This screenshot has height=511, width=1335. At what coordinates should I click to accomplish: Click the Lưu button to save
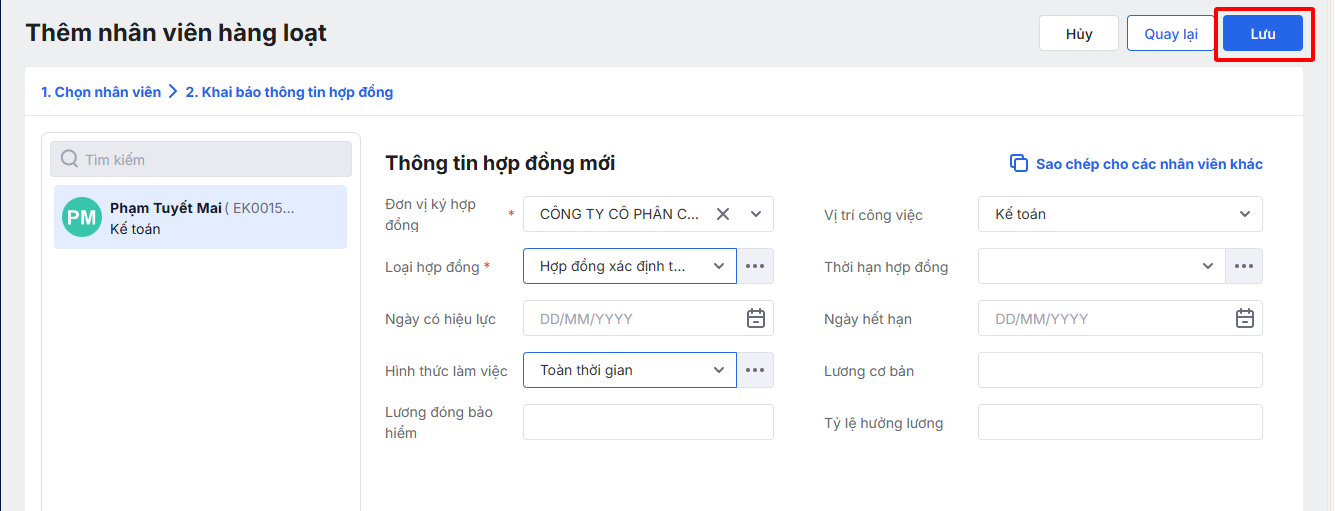(x=1262, y=33)
